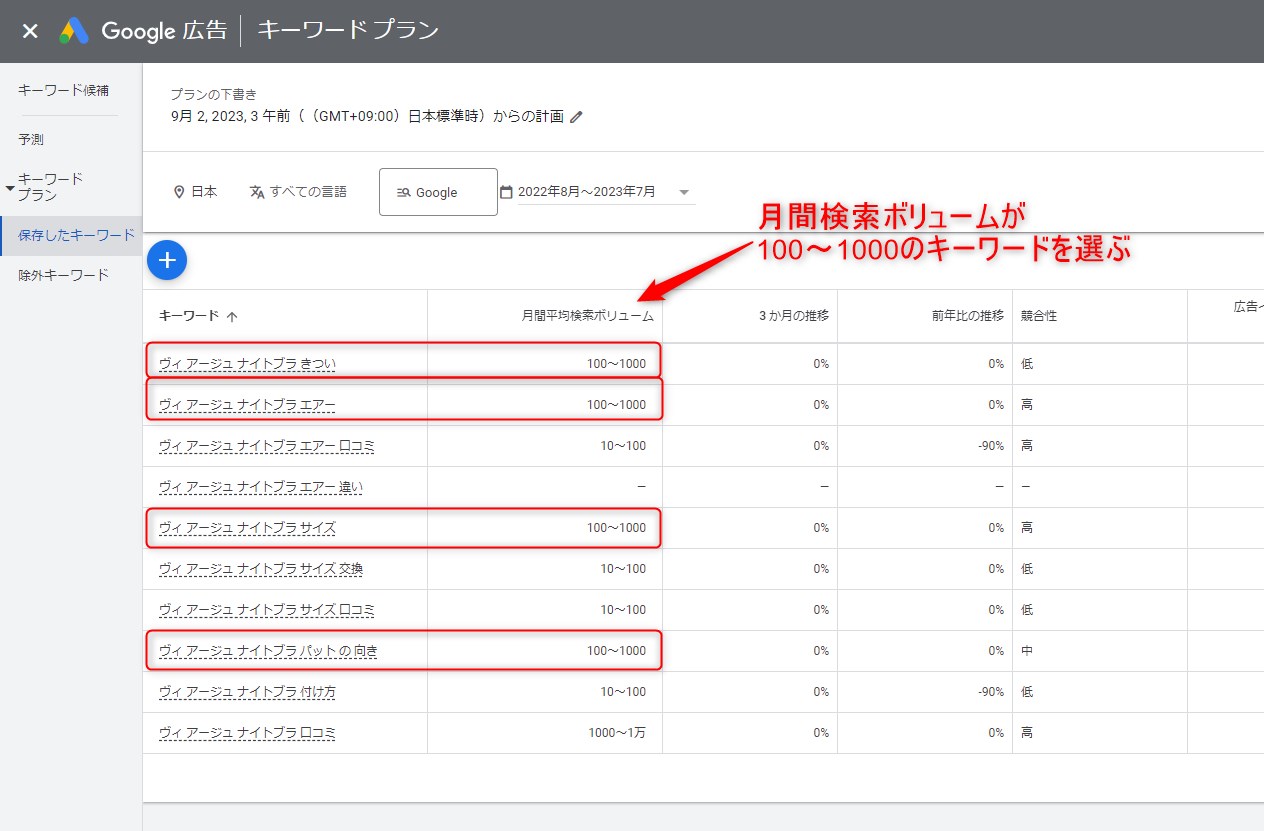Click the 2022年8月～2023年7月 date range
1264x831 pixels.
coord(587,192)
